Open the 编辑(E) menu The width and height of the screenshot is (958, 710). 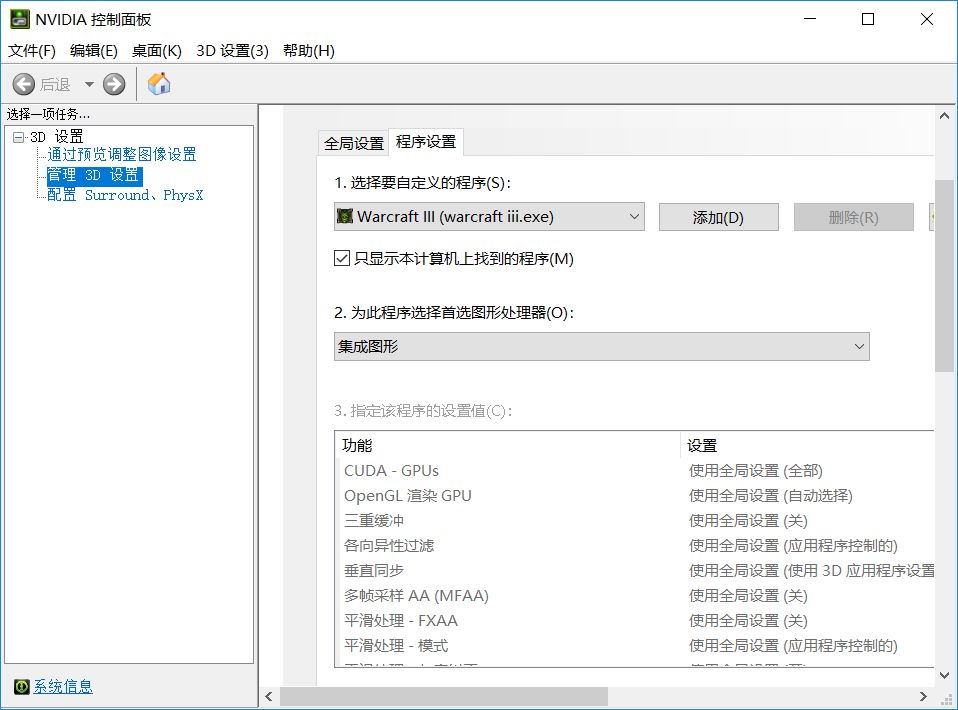coord(93,51)
